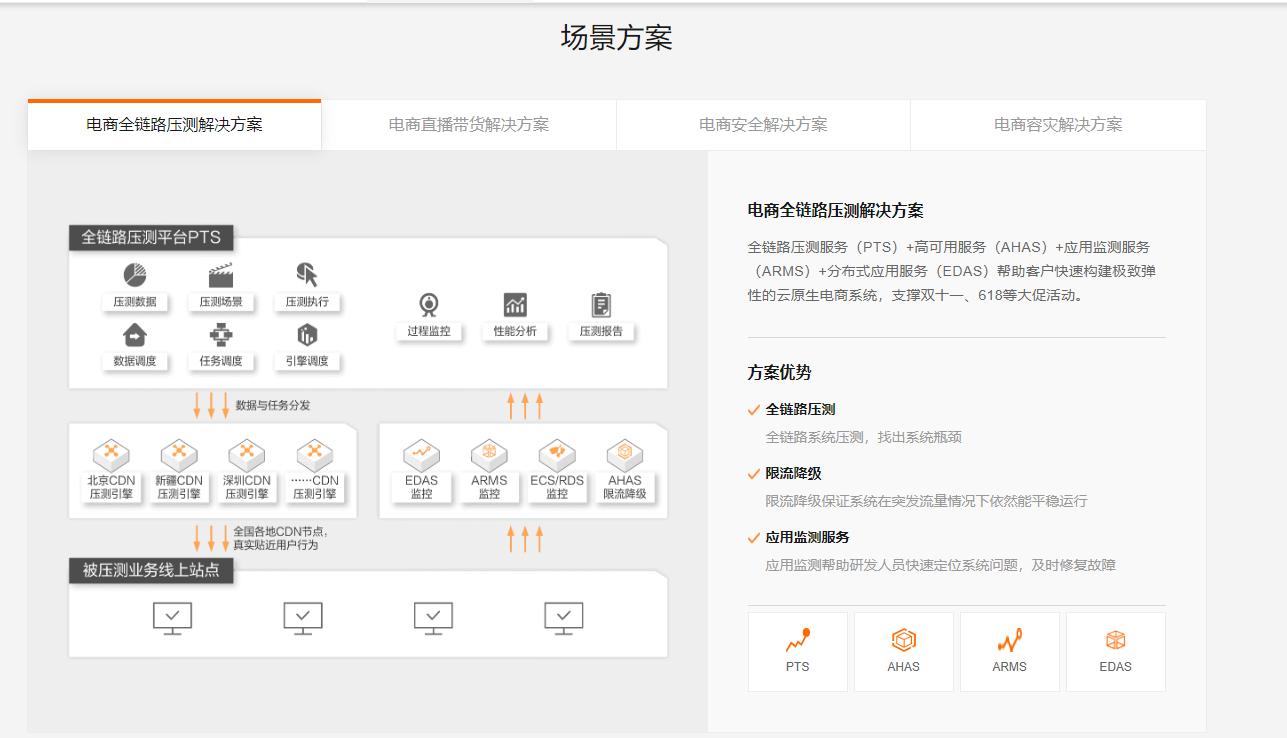Click the 数据与任务分发 label
This screenshot has height=738, width=1287.
pyautogui.click(x=273, y=405)
